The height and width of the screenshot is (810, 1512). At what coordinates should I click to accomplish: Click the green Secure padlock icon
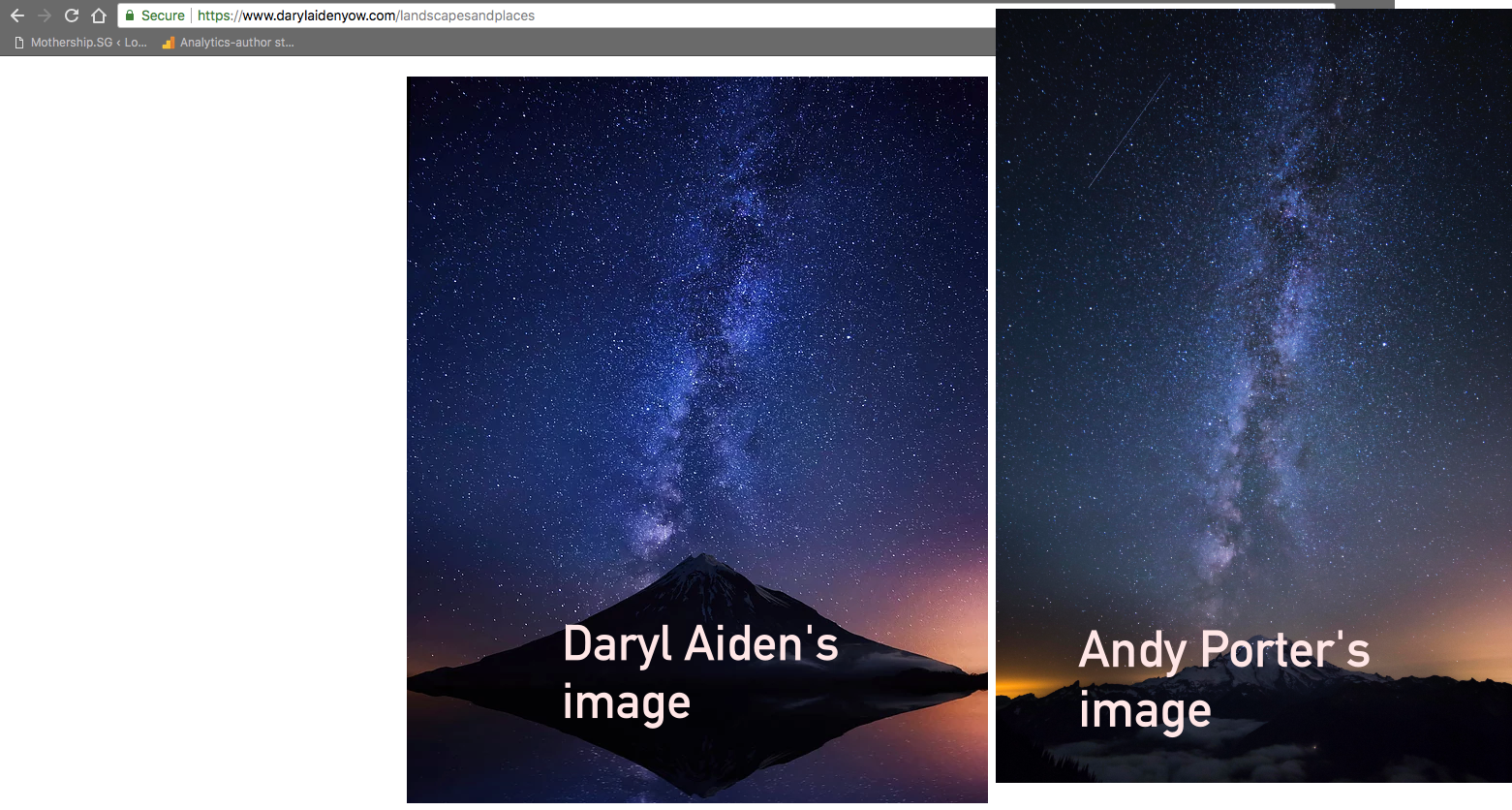tap(130, 16)
